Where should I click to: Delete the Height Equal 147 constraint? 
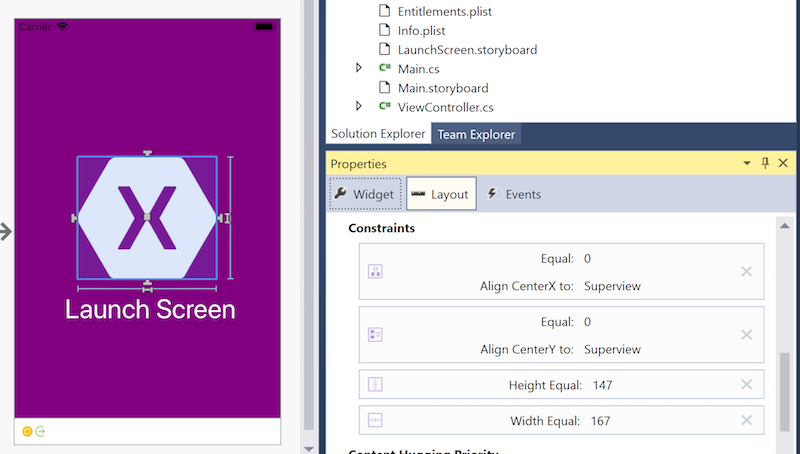(746, 384)
